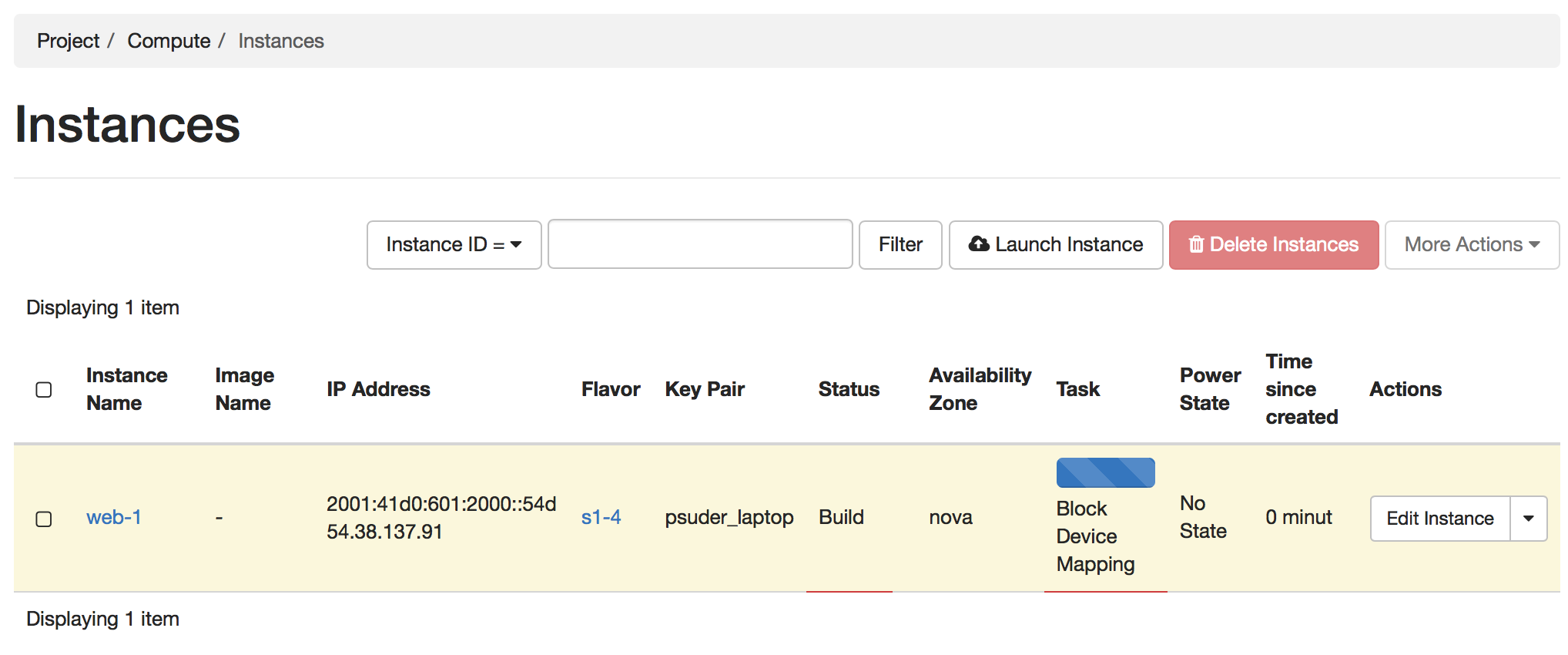1568x655 pixels.
Task: Click the Power State column header
Action: coord(1210,389)
